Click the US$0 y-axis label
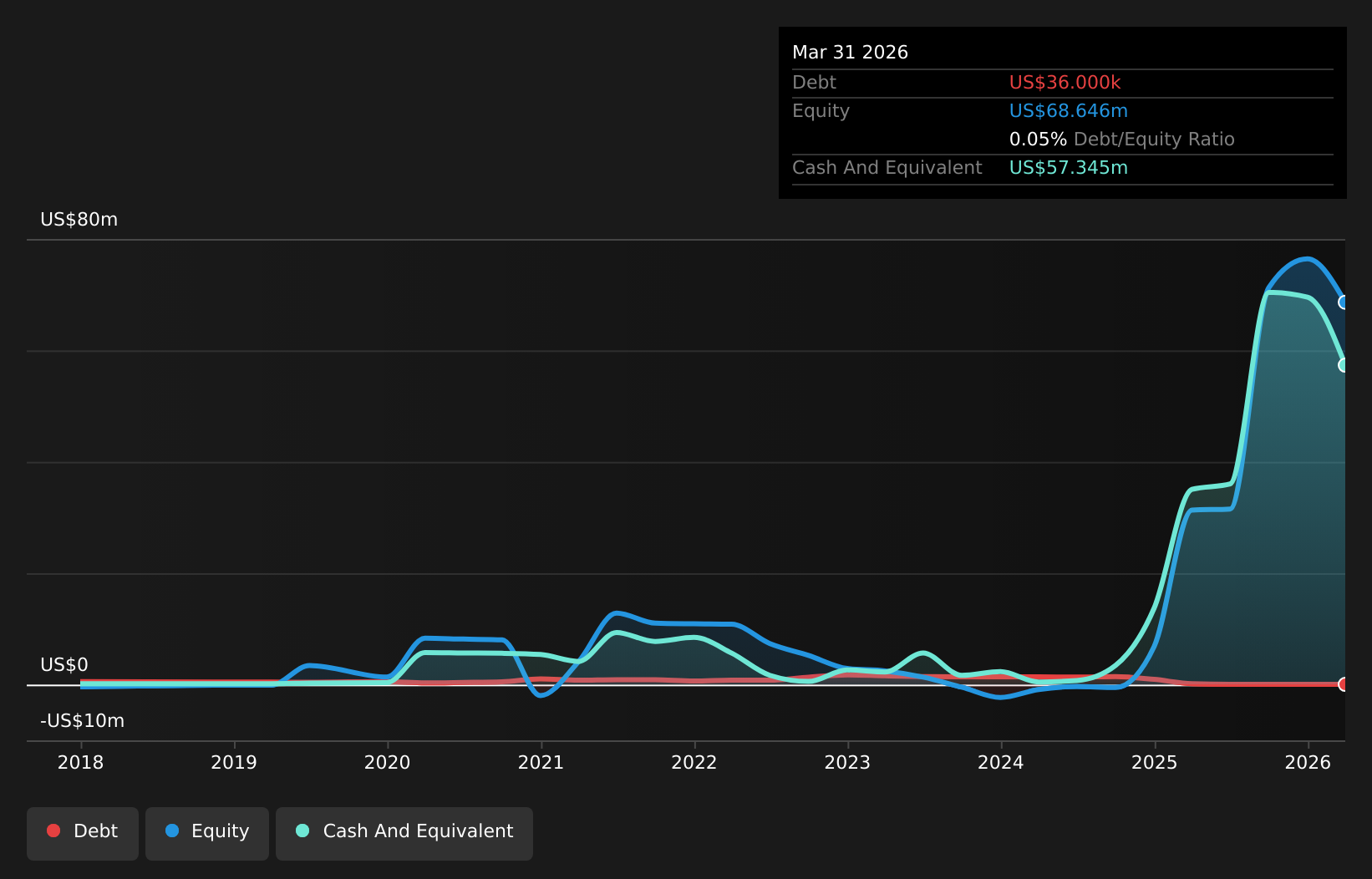This screenshot has height=879, width=1372. pyautogui.click(x=64, y=665)
